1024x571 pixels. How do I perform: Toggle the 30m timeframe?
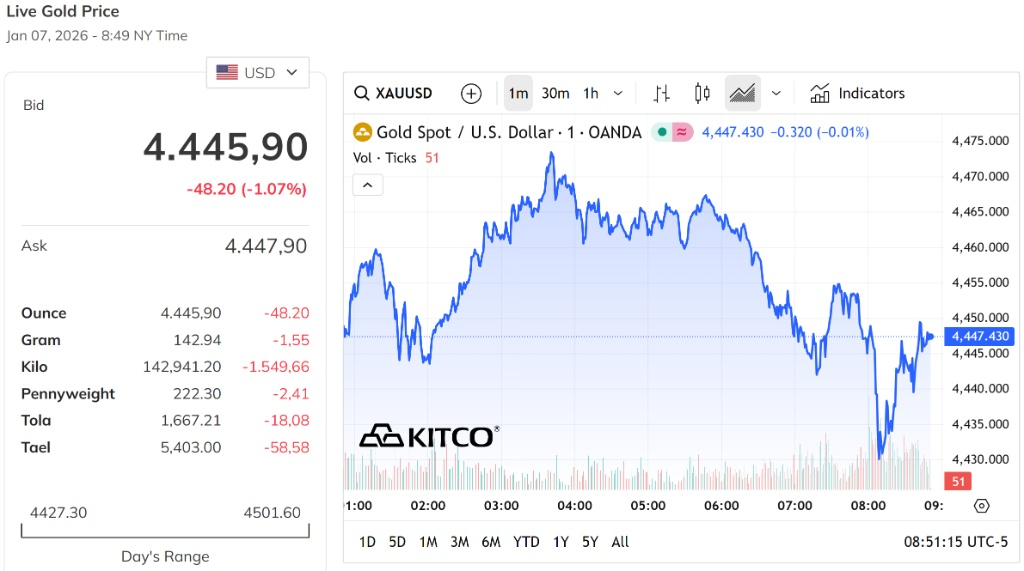pyautogui.click(x=555, y=93)
